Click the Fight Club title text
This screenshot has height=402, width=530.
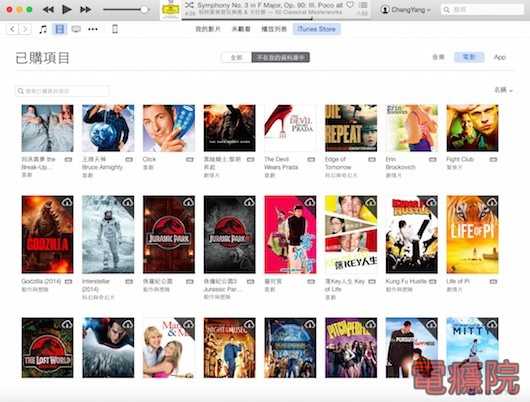coord(460,159)
